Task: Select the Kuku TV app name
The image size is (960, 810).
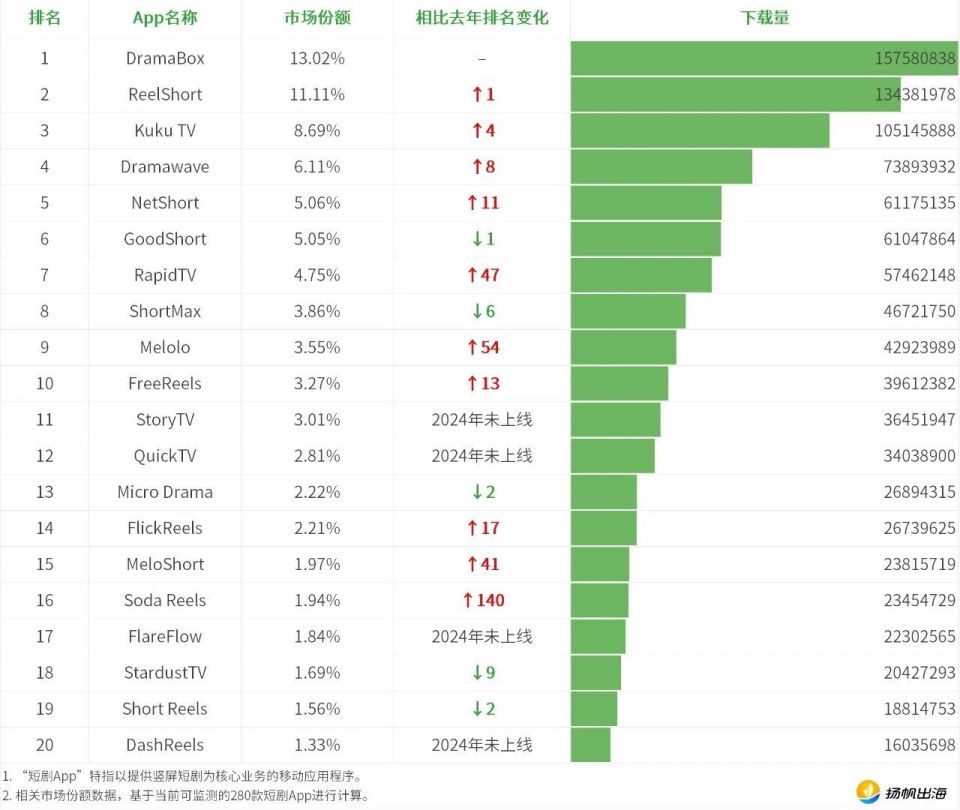Action: [x=165, y=131]
